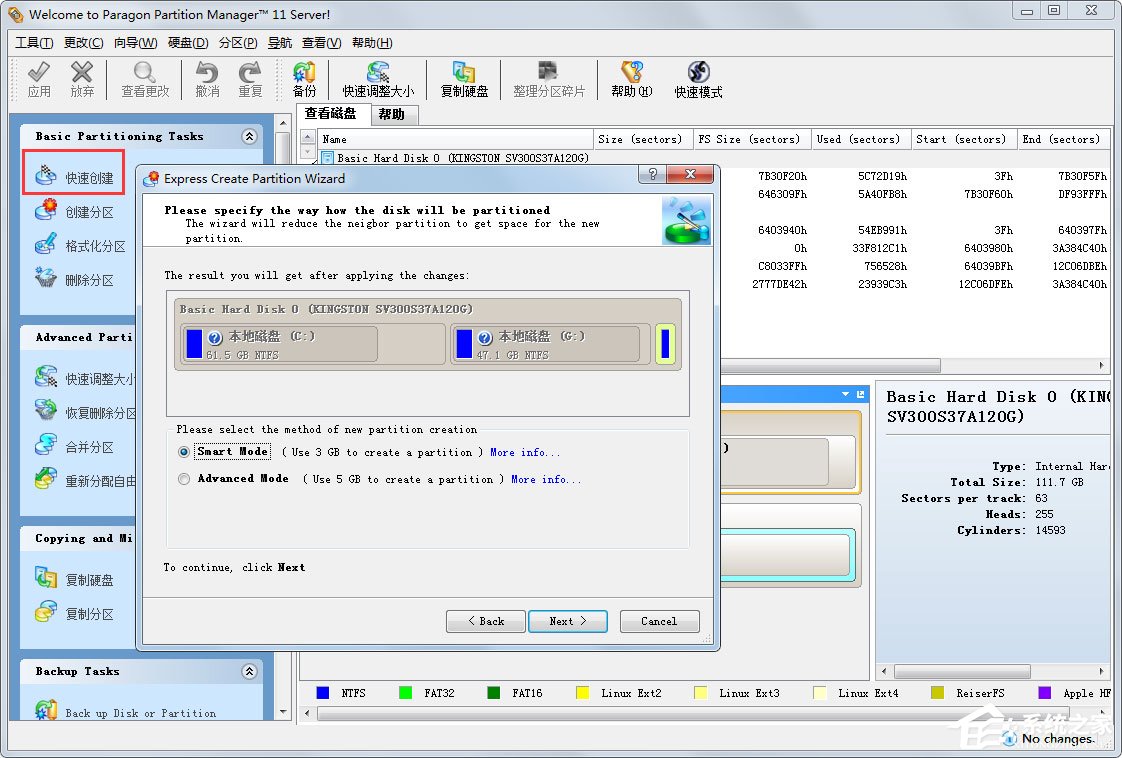Open the Backup (备份) toolbar icon

pos(304,79)
